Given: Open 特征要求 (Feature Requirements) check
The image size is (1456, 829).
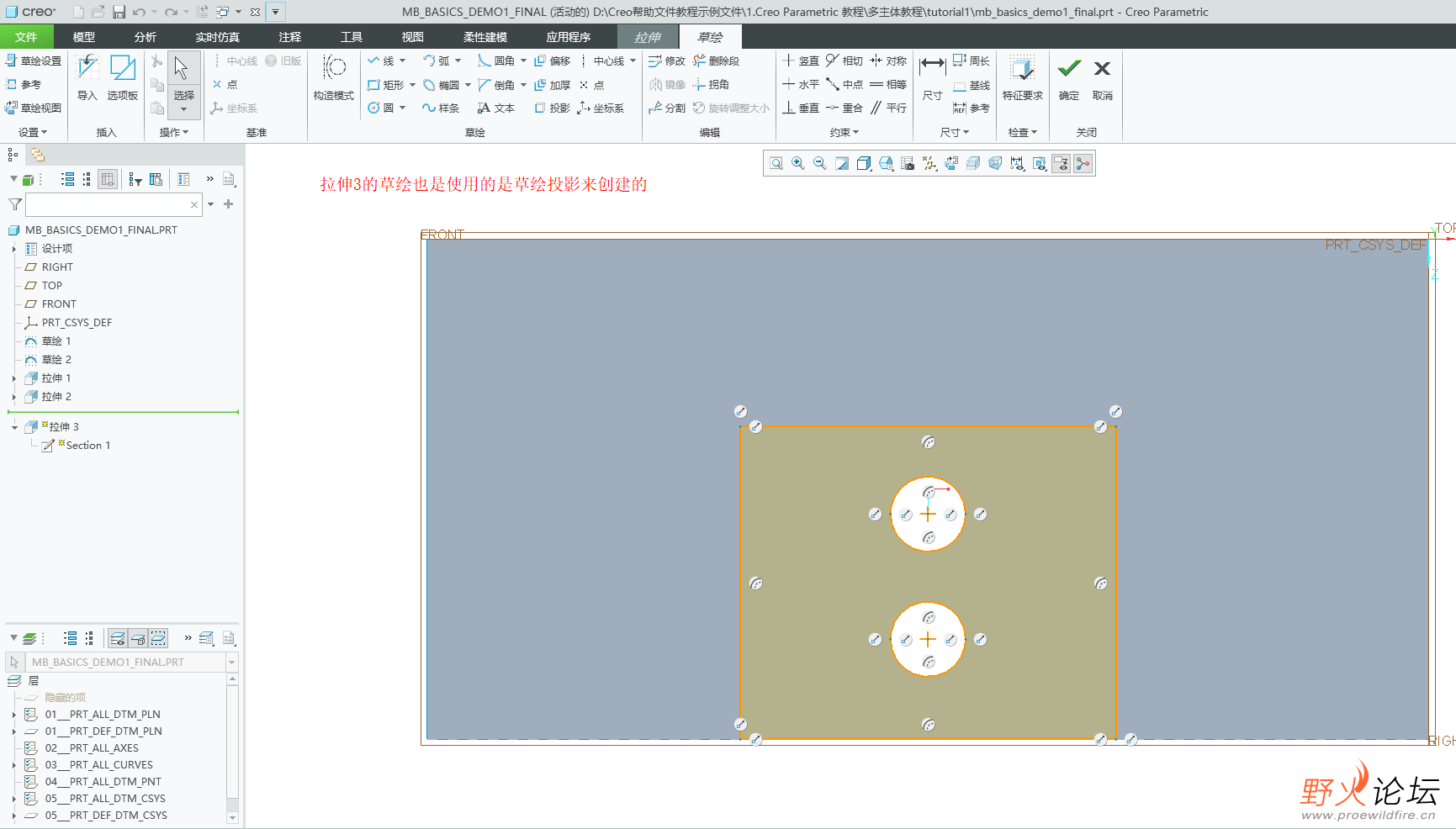Looking at the screenshot, I should 1023,77.
